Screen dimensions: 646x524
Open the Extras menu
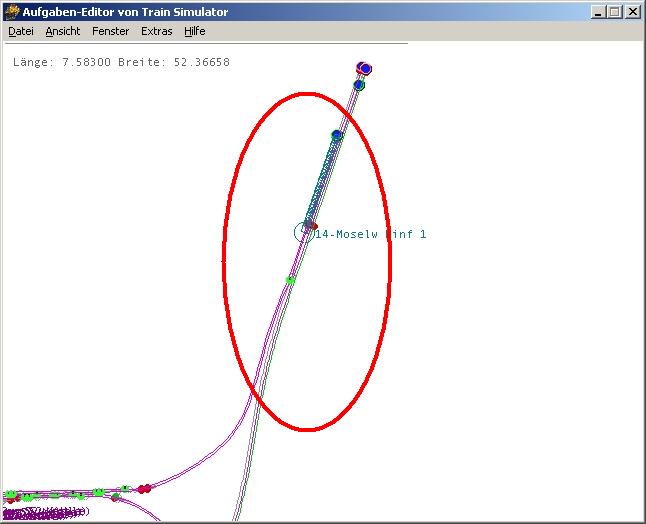156,31
